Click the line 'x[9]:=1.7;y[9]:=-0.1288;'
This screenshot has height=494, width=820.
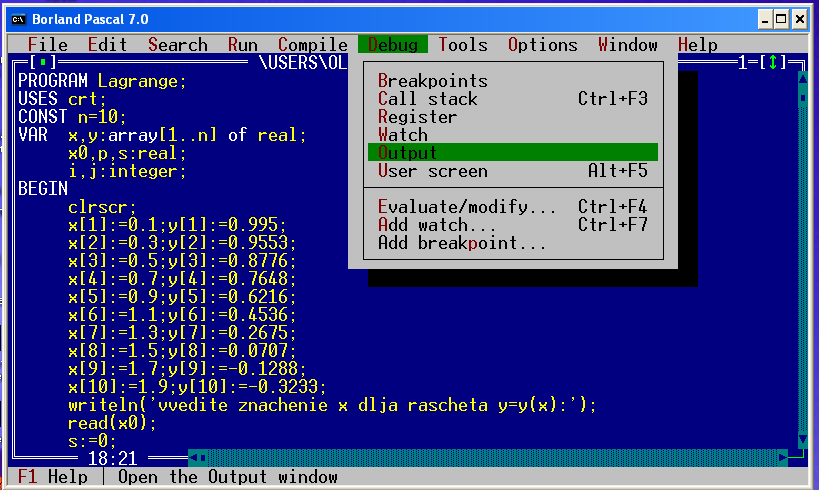click(187, 369)
